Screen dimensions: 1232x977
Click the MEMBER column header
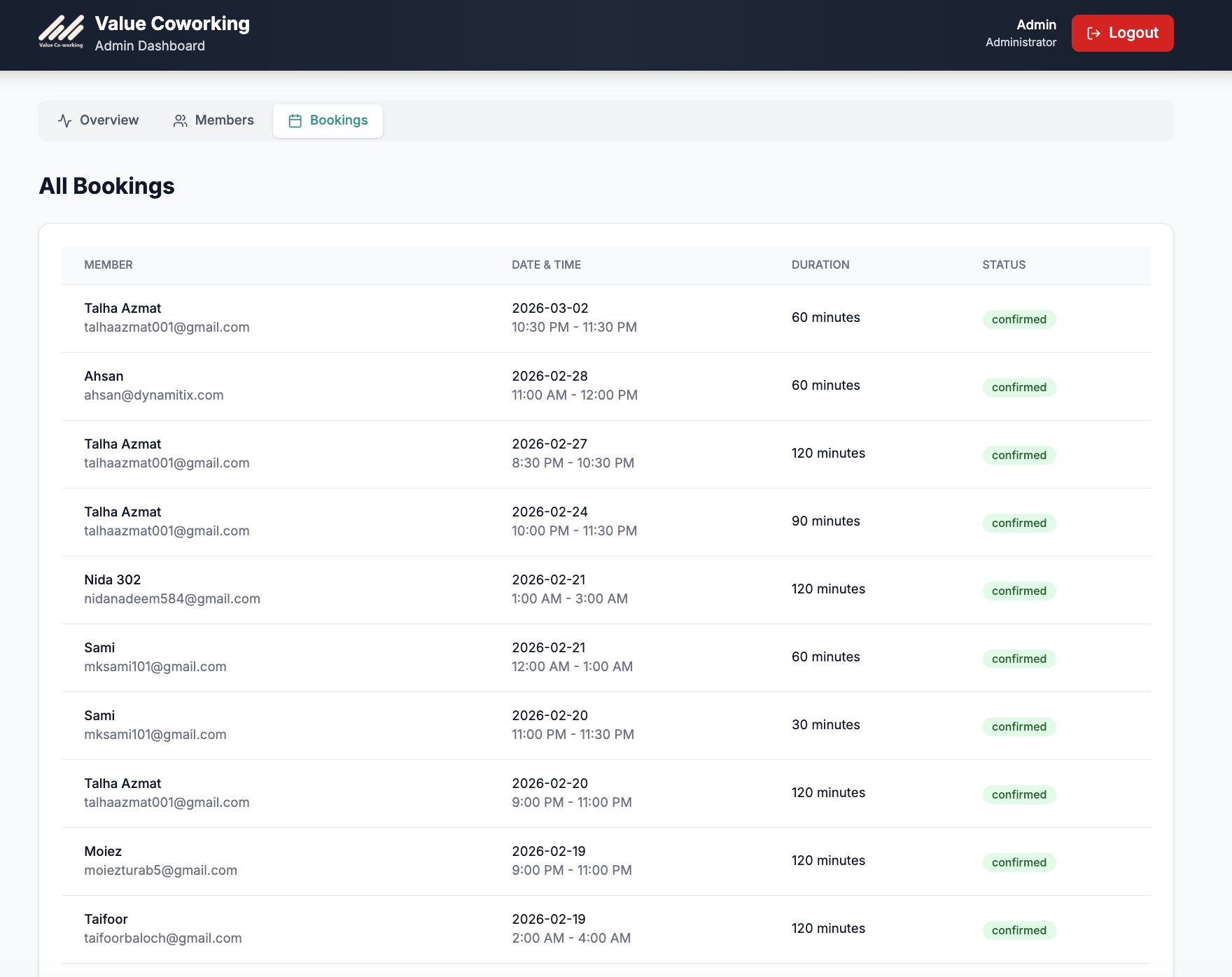(x=108, y=265)
